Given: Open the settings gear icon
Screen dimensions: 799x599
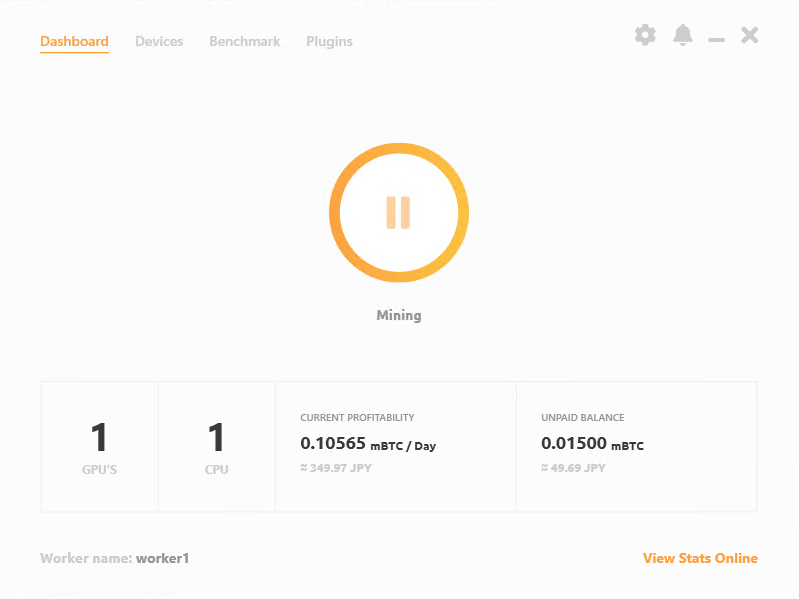Looking at the screenshot, I should 645,36.
